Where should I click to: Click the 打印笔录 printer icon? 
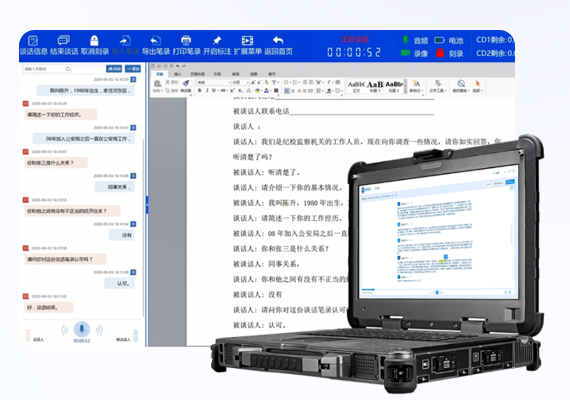click(x=186, y=40)
